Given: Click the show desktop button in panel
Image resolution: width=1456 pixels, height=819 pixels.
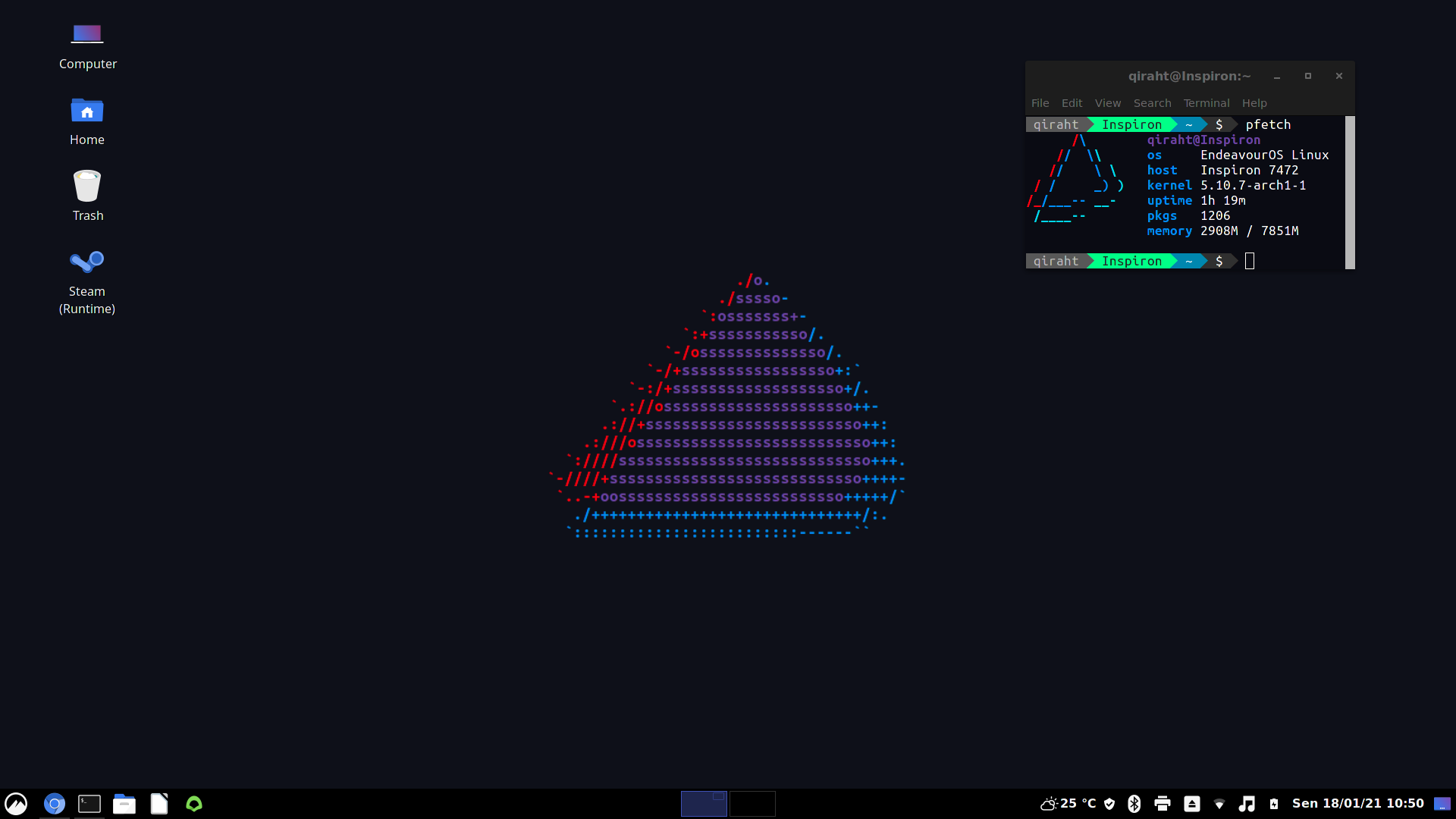Looking at the screenshot, I should [x=1442, y=804].
